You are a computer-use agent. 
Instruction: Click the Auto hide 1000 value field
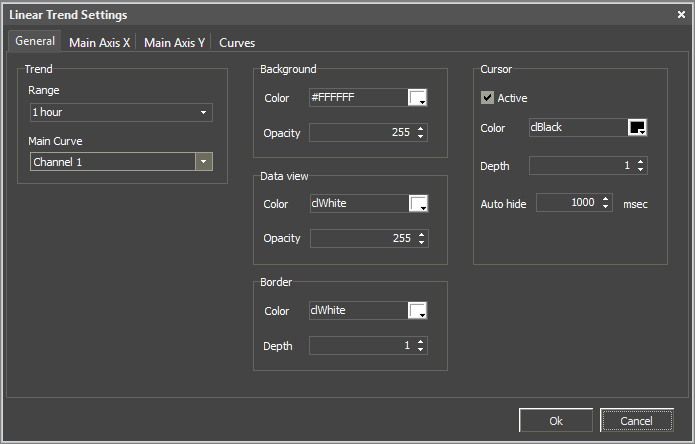coord(568,203)
